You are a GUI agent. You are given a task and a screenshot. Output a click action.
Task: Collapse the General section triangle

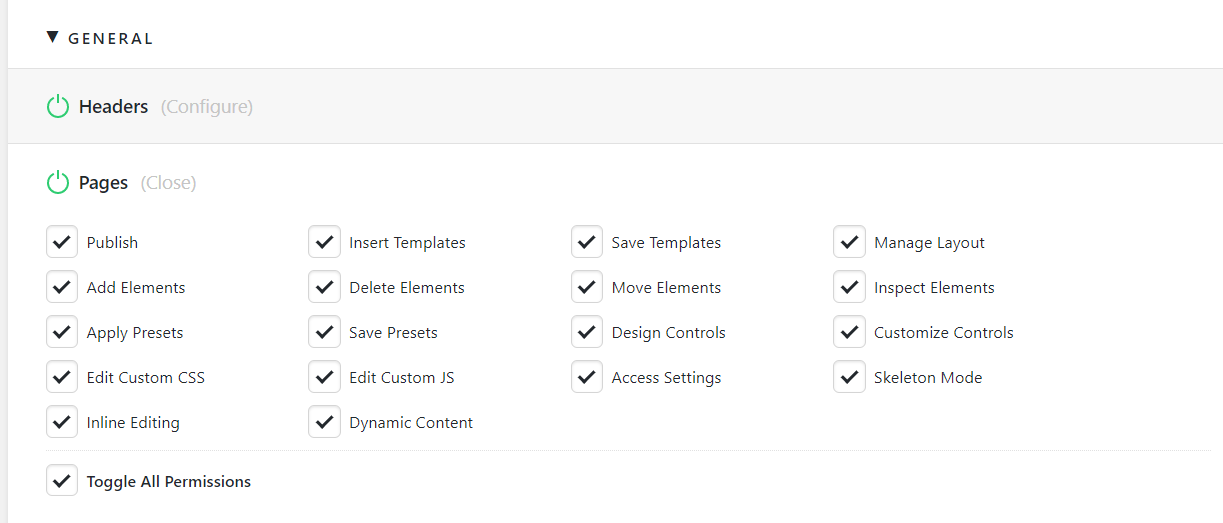pos(53,38)
